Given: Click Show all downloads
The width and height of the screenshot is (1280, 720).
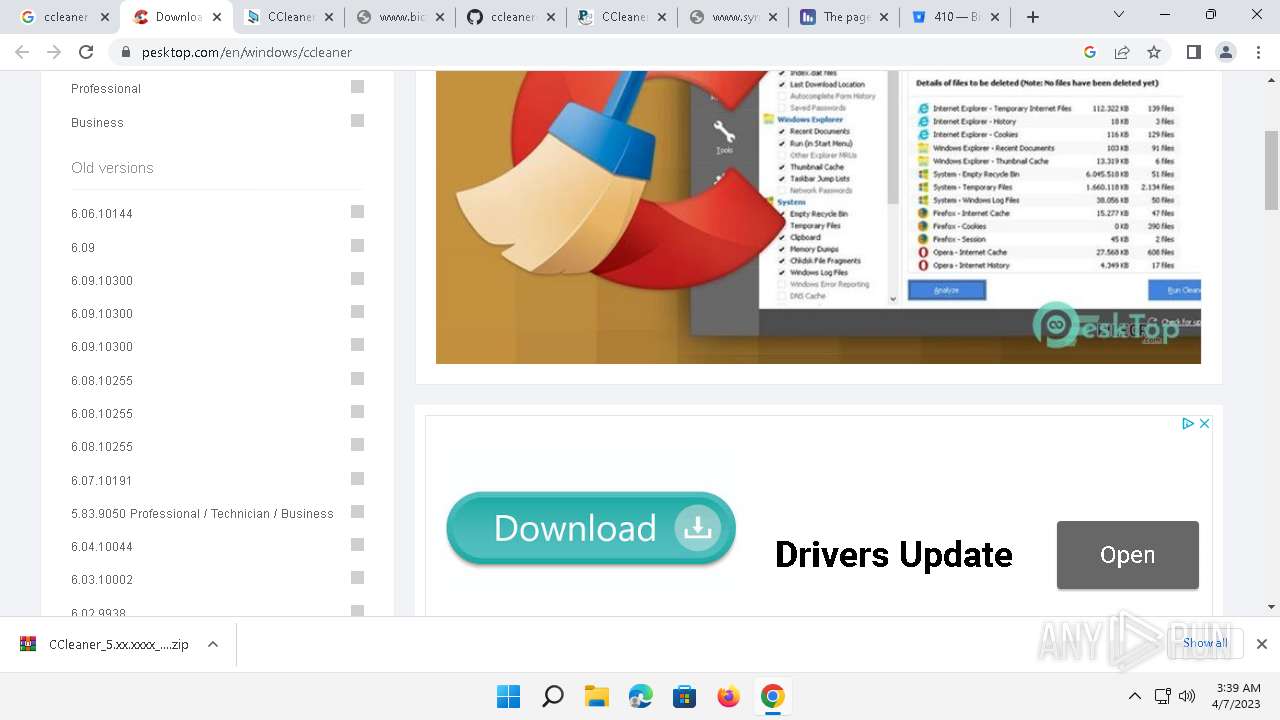Looking at the screenshot, I should coord(1205,643).
